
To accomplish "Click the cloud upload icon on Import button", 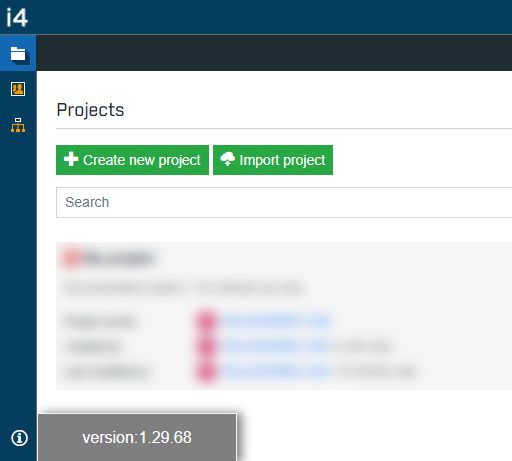I will click(227, 159).
